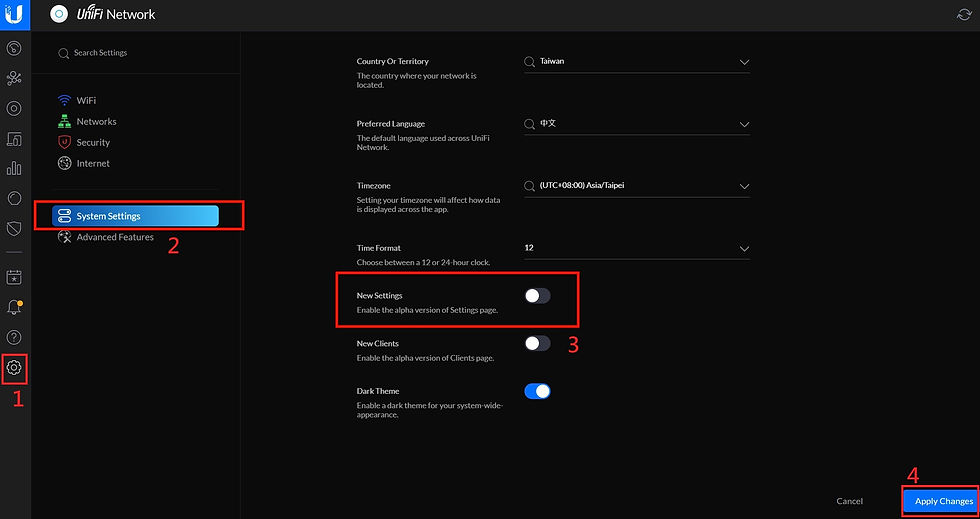Open the Dashboard icon in sidebar
The width and height of the screenshot is (980, 519).
[14, 48]
